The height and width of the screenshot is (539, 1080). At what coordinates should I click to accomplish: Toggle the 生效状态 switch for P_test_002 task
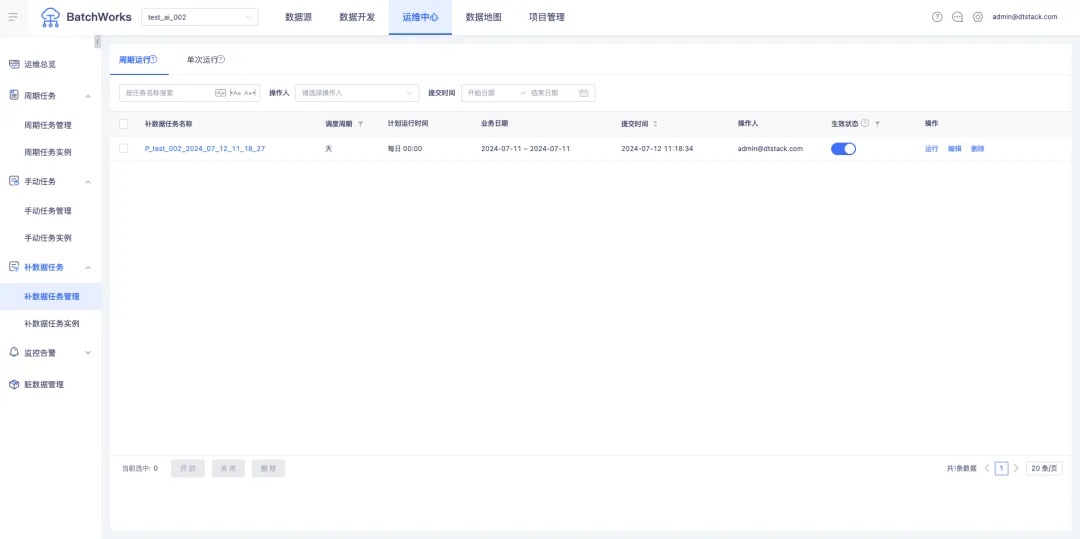click(843, 148)
